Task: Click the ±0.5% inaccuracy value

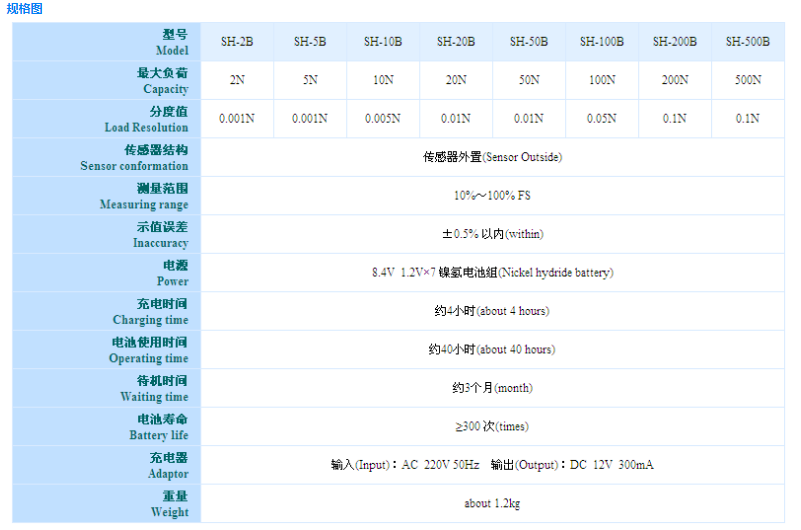Action: point(492,234)
